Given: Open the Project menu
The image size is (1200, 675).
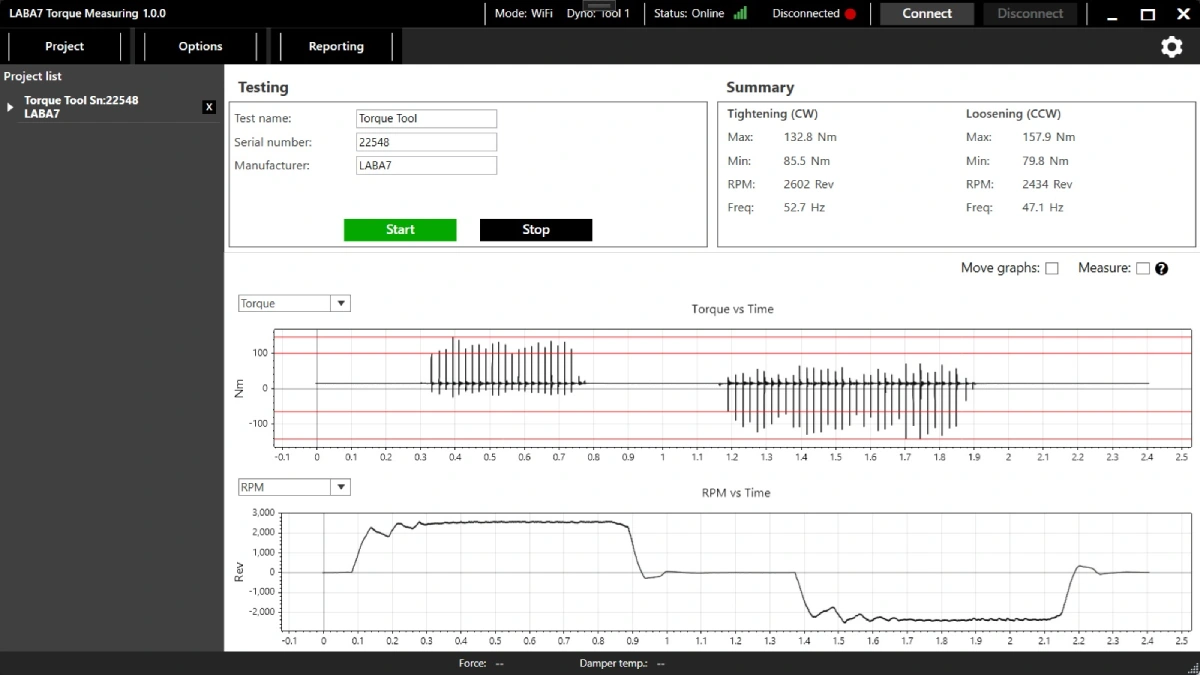Looking at the screenshot, I should tap(64, 46).
